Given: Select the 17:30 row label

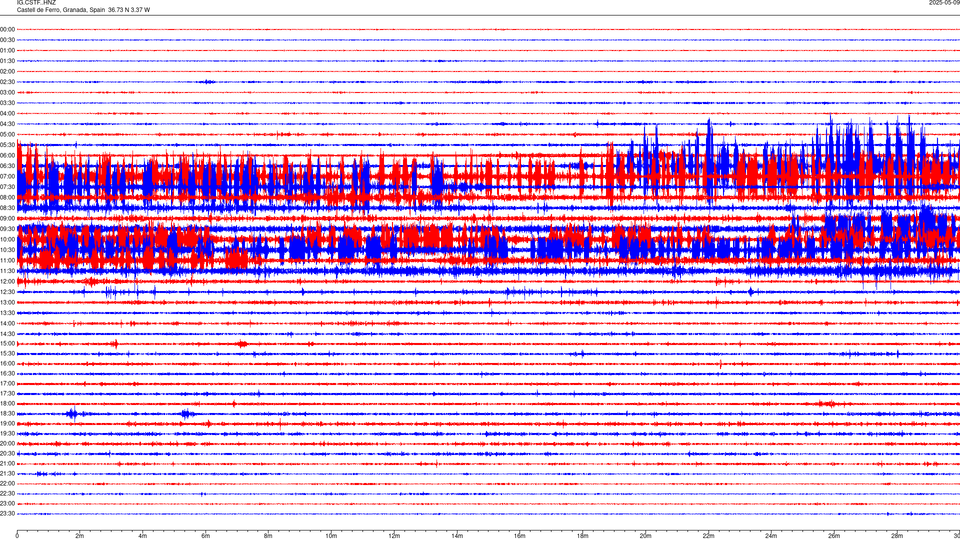Looking at the screenshot, I should (7, 394).
